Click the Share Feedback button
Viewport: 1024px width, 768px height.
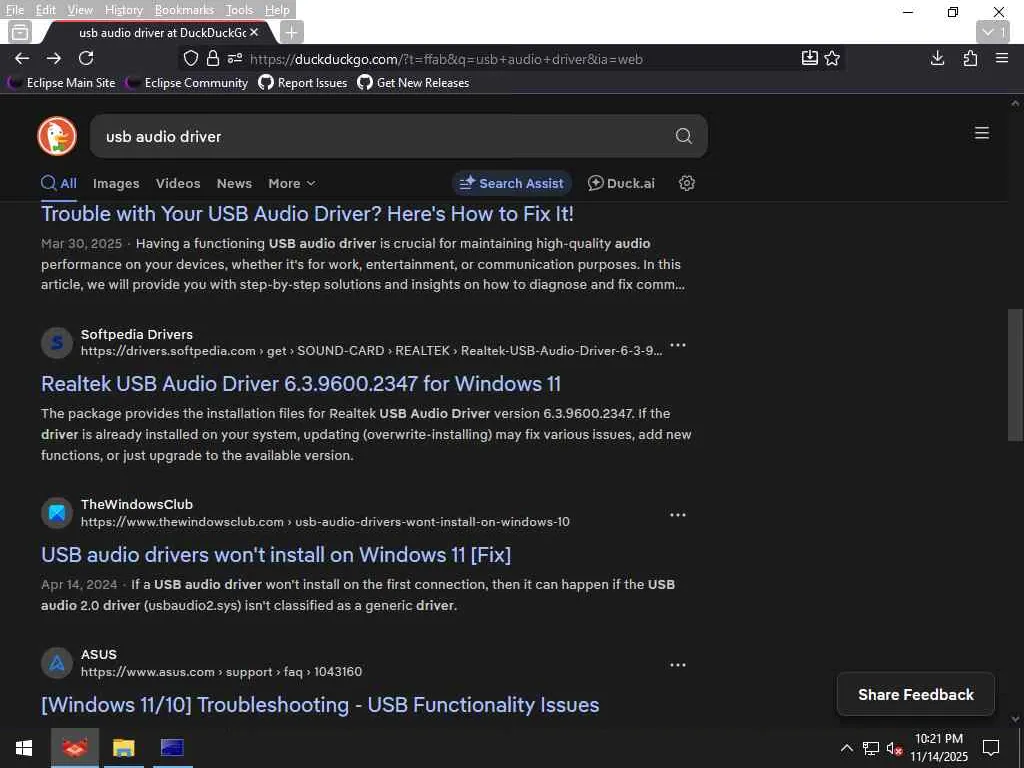916,694
